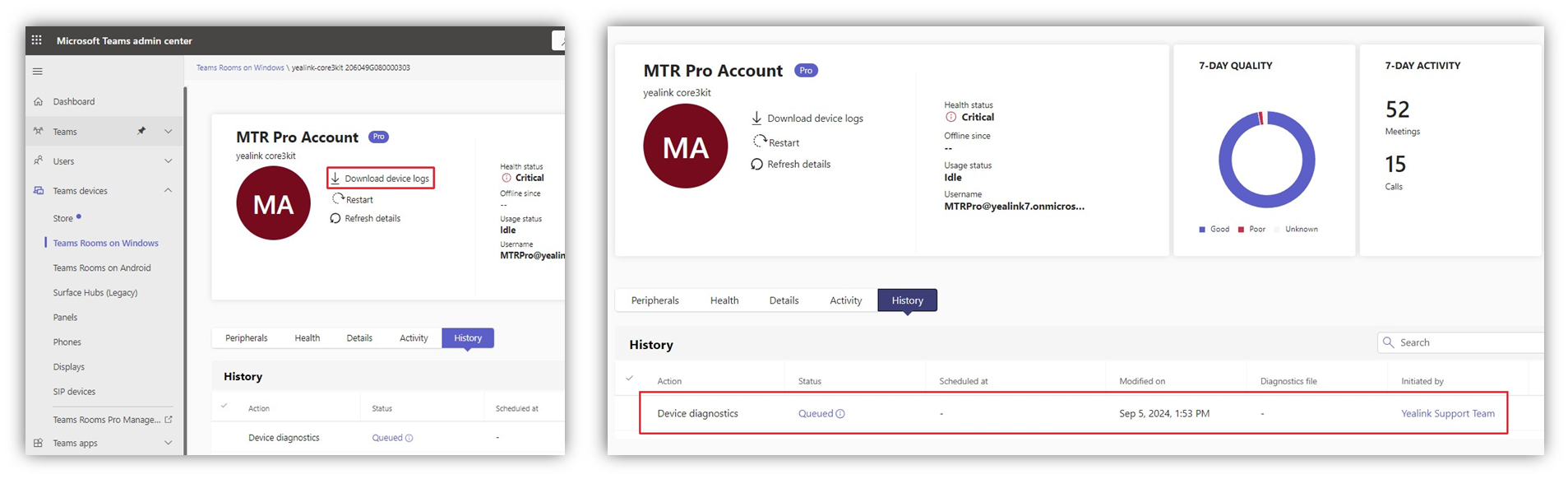Expand the Teams apps chevron
The image size is (1568, 479).
[x=168, y=443]
